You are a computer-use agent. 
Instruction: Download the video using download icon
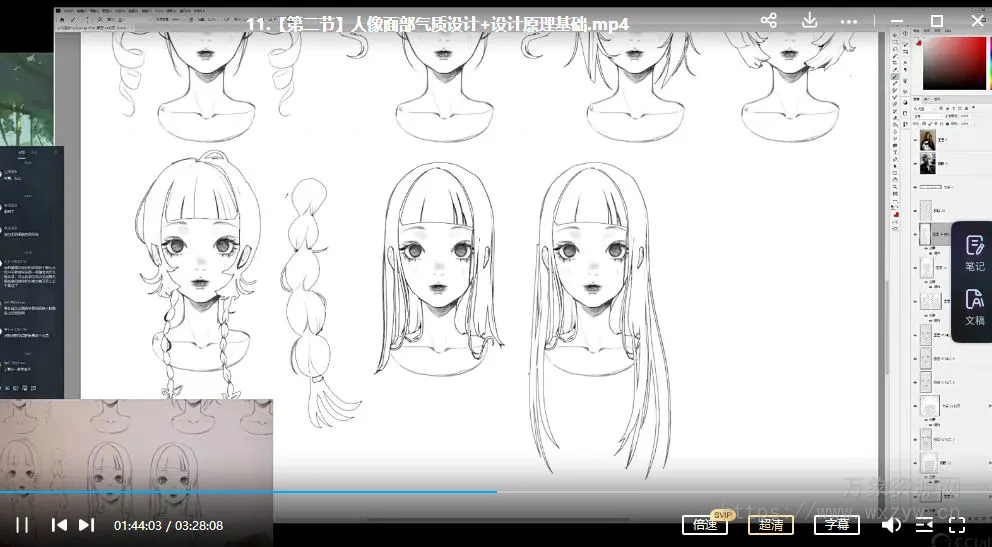pos(810,21)
